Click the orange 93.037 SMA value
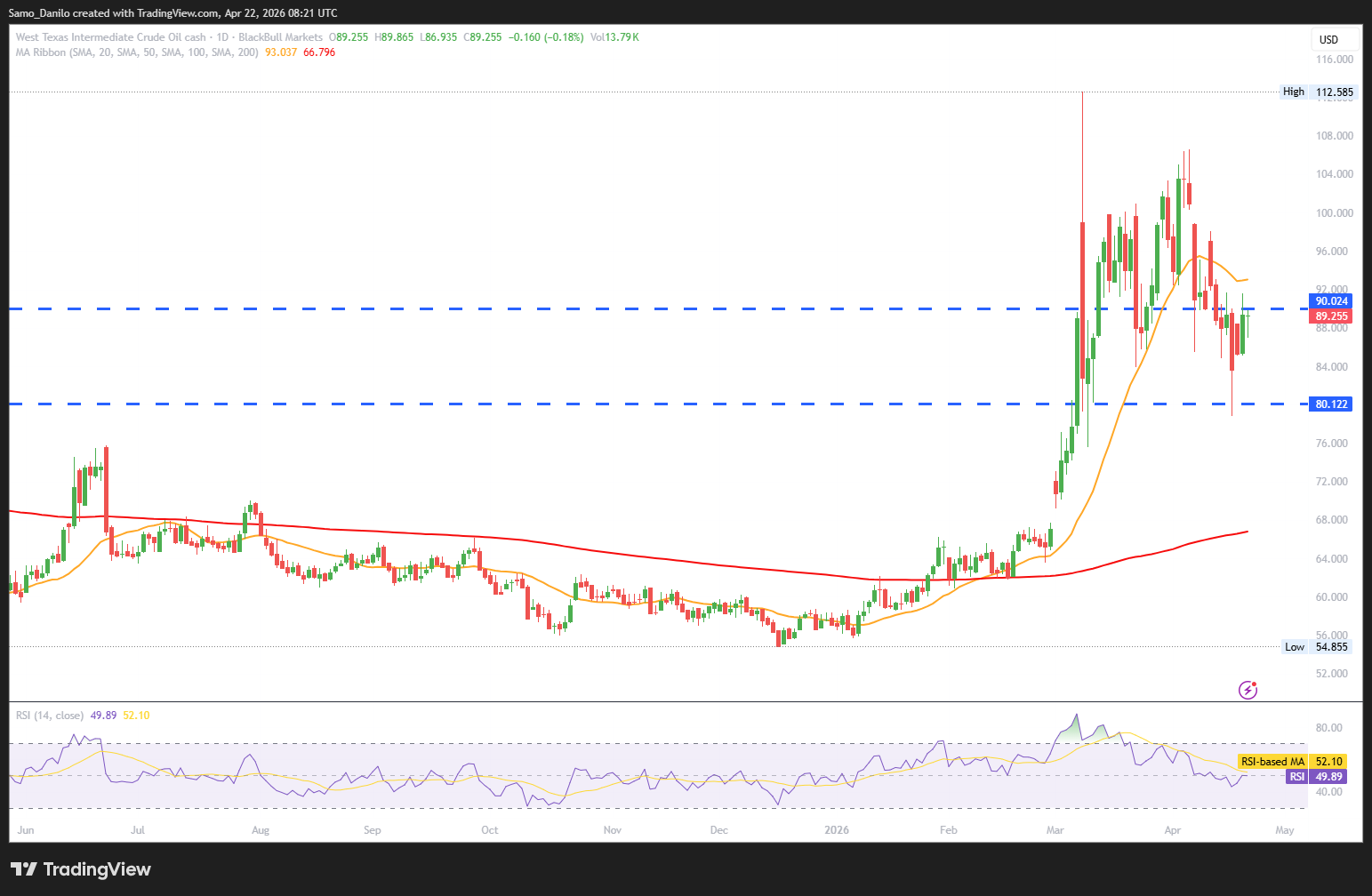Viewport: 1372px width, 896px height. click(281, 52)
